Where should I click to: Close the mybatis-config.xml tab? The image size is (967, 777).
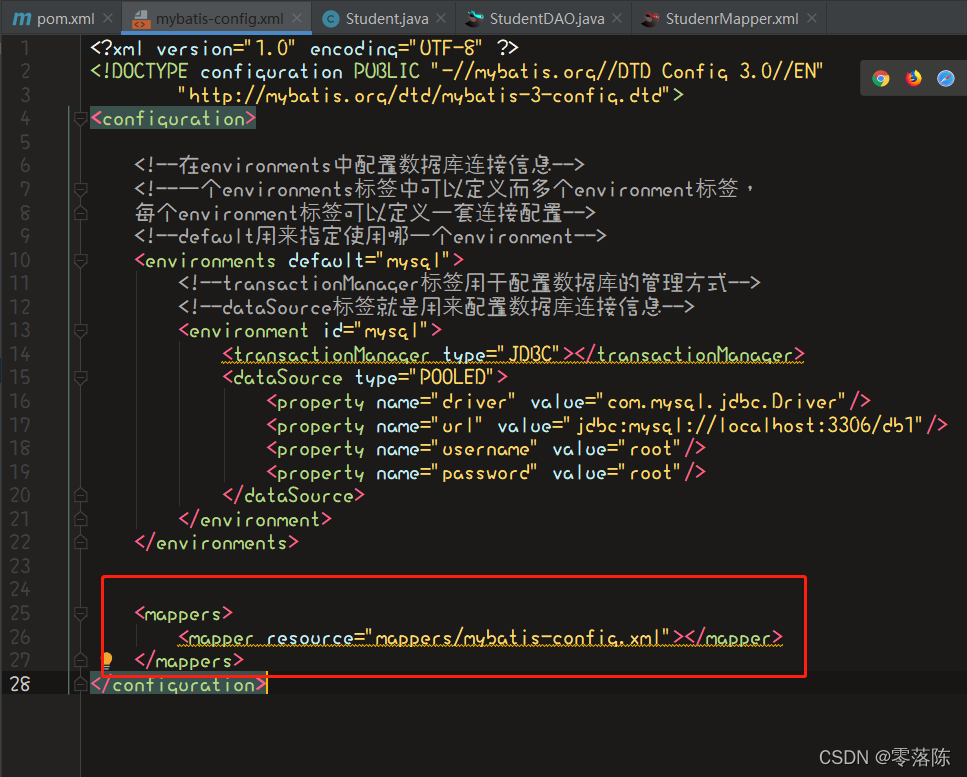tap(297, 18)
